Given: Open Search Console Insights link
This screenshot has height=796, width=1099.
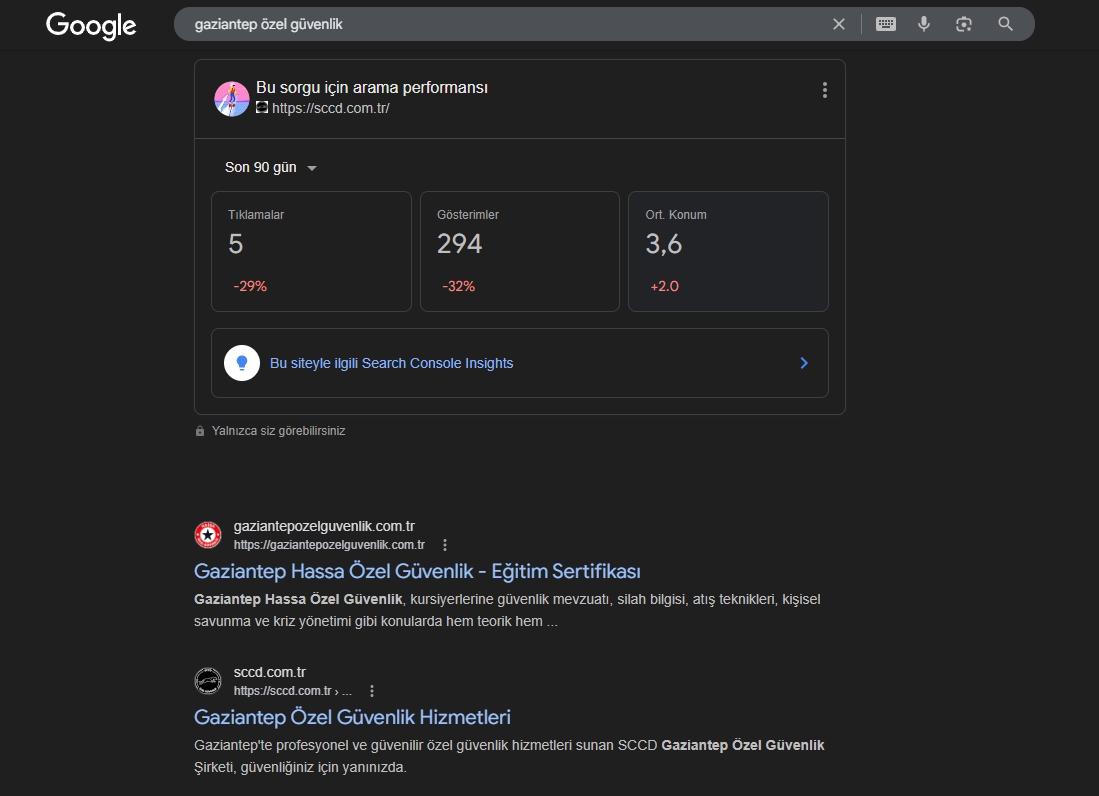Looking at the screenshot, I should 391,363.
